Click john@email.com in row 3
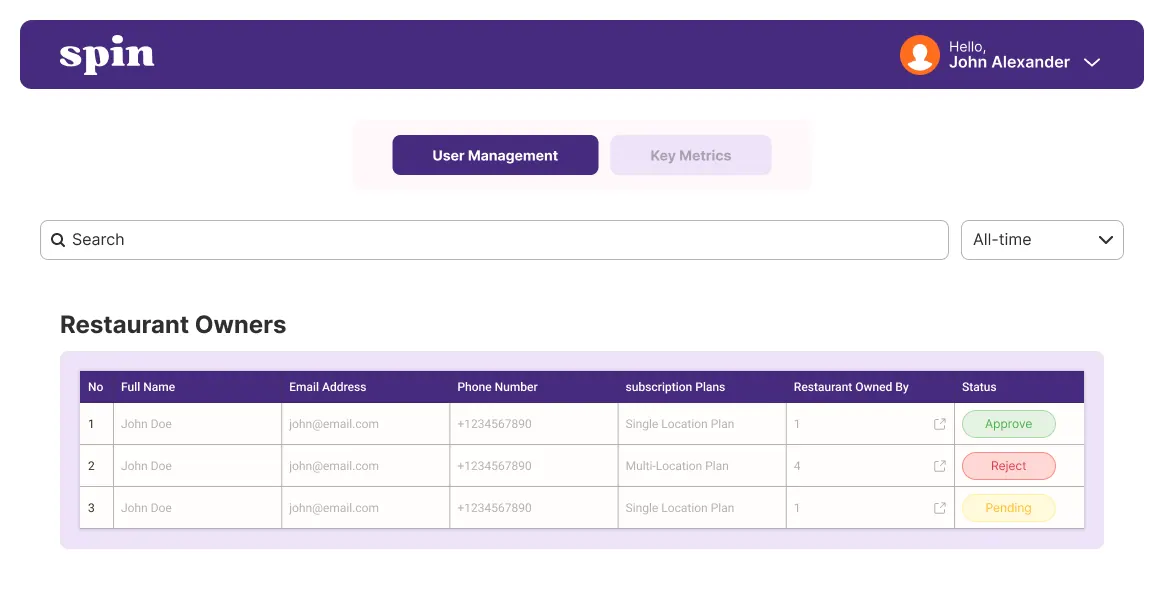1164x609 pixels. tap(333, 508)
